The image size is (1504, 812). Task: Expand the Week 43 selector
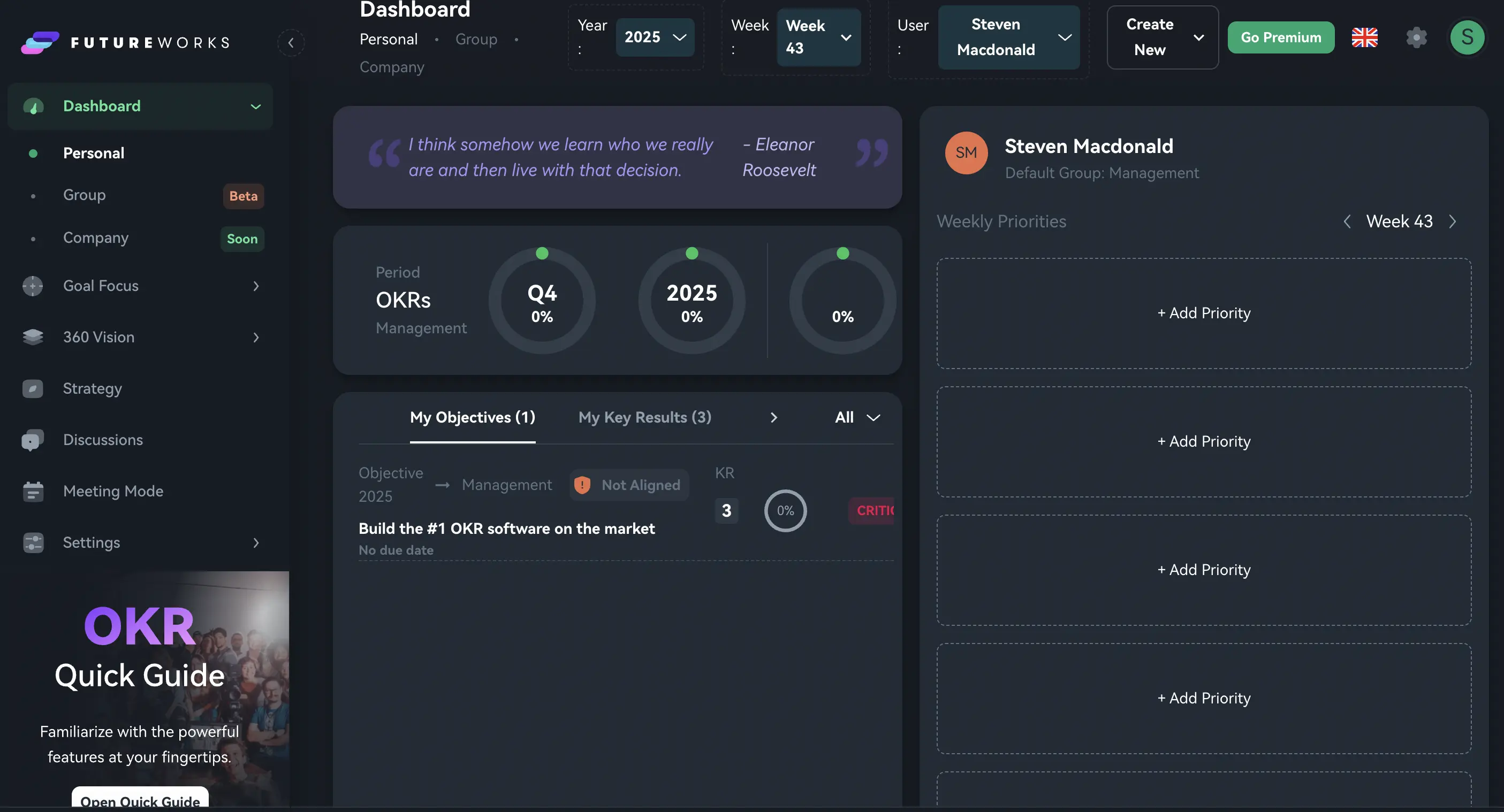818,37
